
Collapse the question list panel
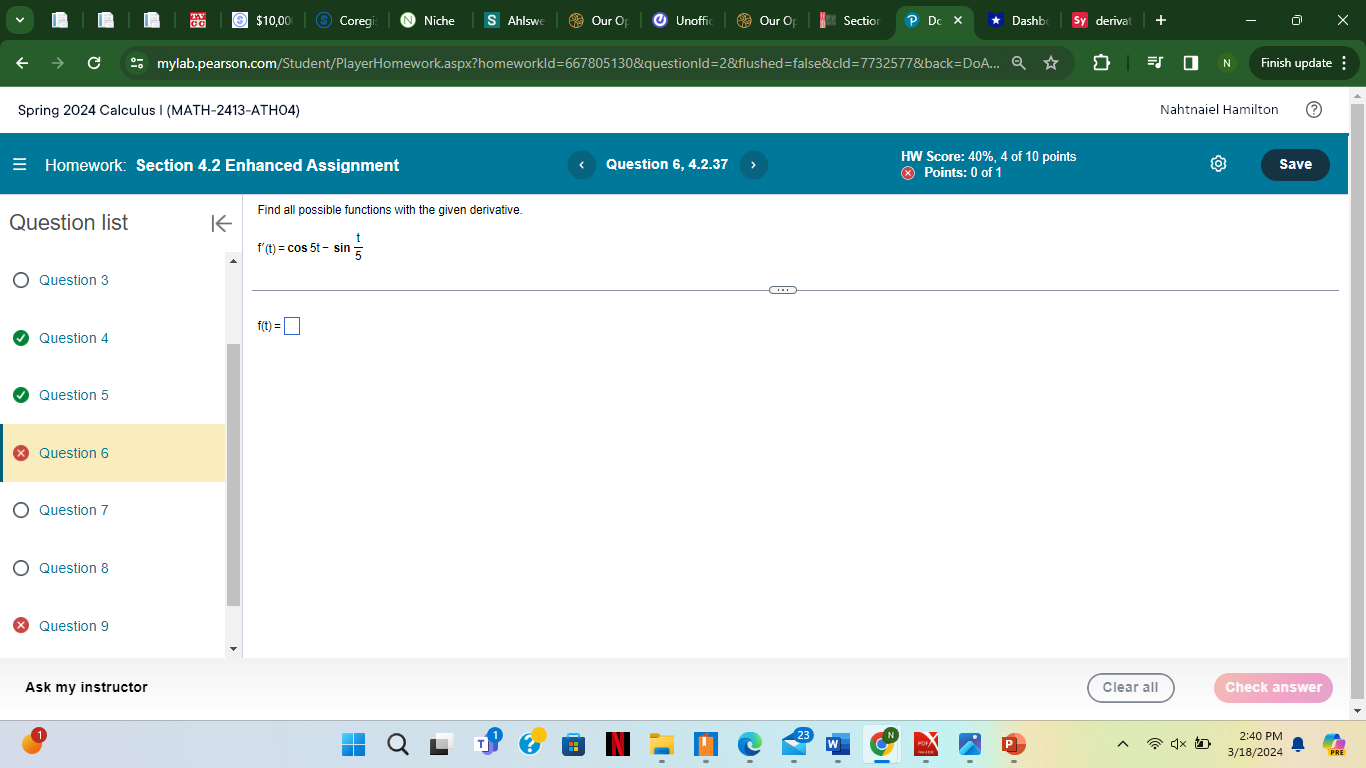tap(220, 224)
